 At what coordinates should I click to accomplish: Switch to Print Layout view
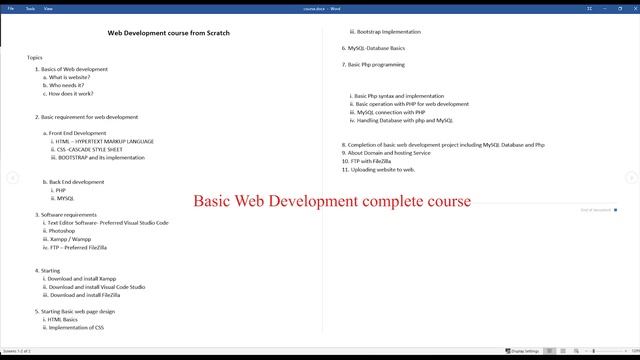[x=563, y=351]
